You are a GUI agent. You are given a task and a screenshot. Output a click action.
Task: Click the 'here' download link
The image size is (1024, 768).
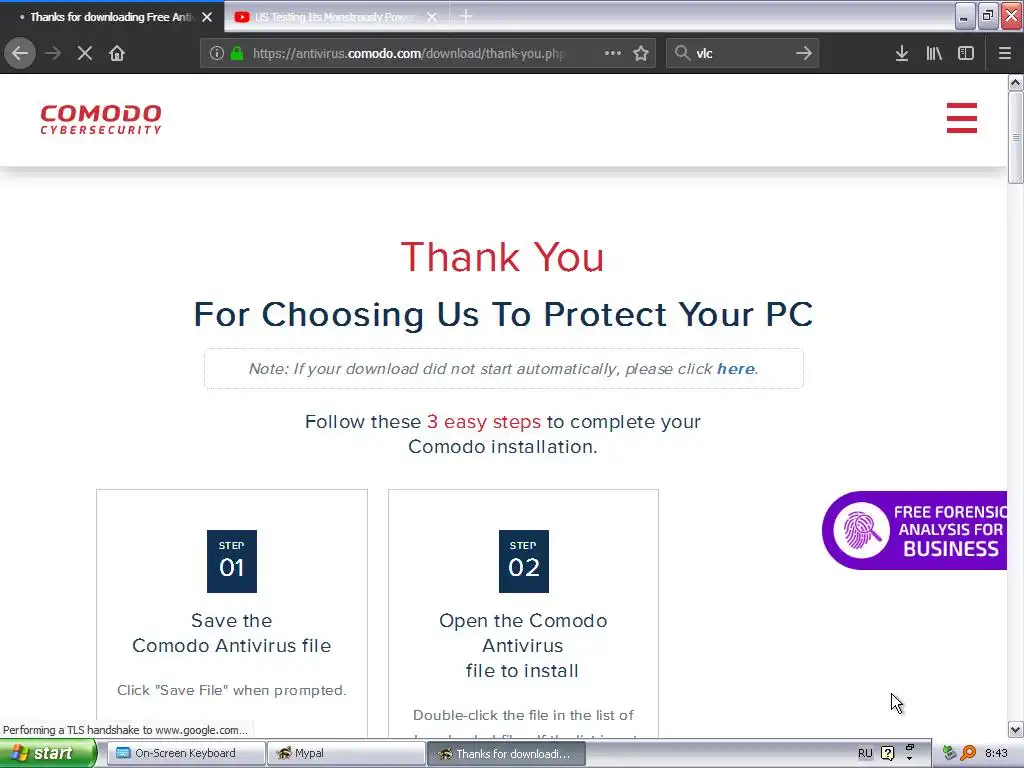736,369
